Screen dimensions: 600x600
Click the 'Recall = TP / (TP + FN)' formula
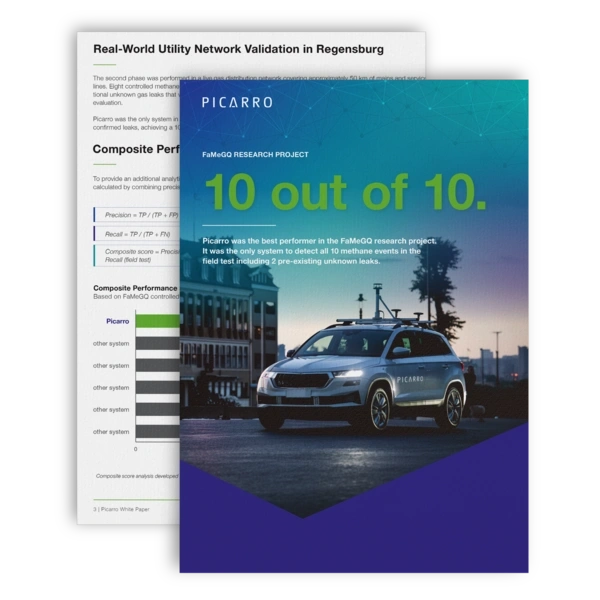pyautogui.click(x=137, y=234)
